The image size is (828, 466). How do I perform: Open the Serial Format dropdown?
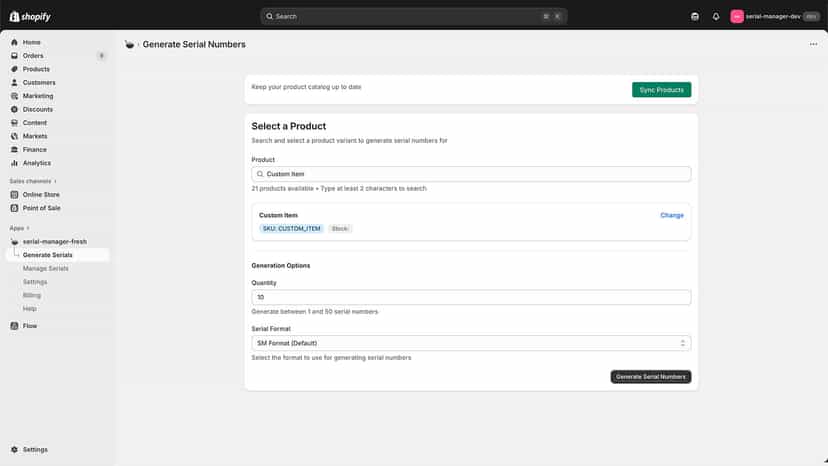471,343
